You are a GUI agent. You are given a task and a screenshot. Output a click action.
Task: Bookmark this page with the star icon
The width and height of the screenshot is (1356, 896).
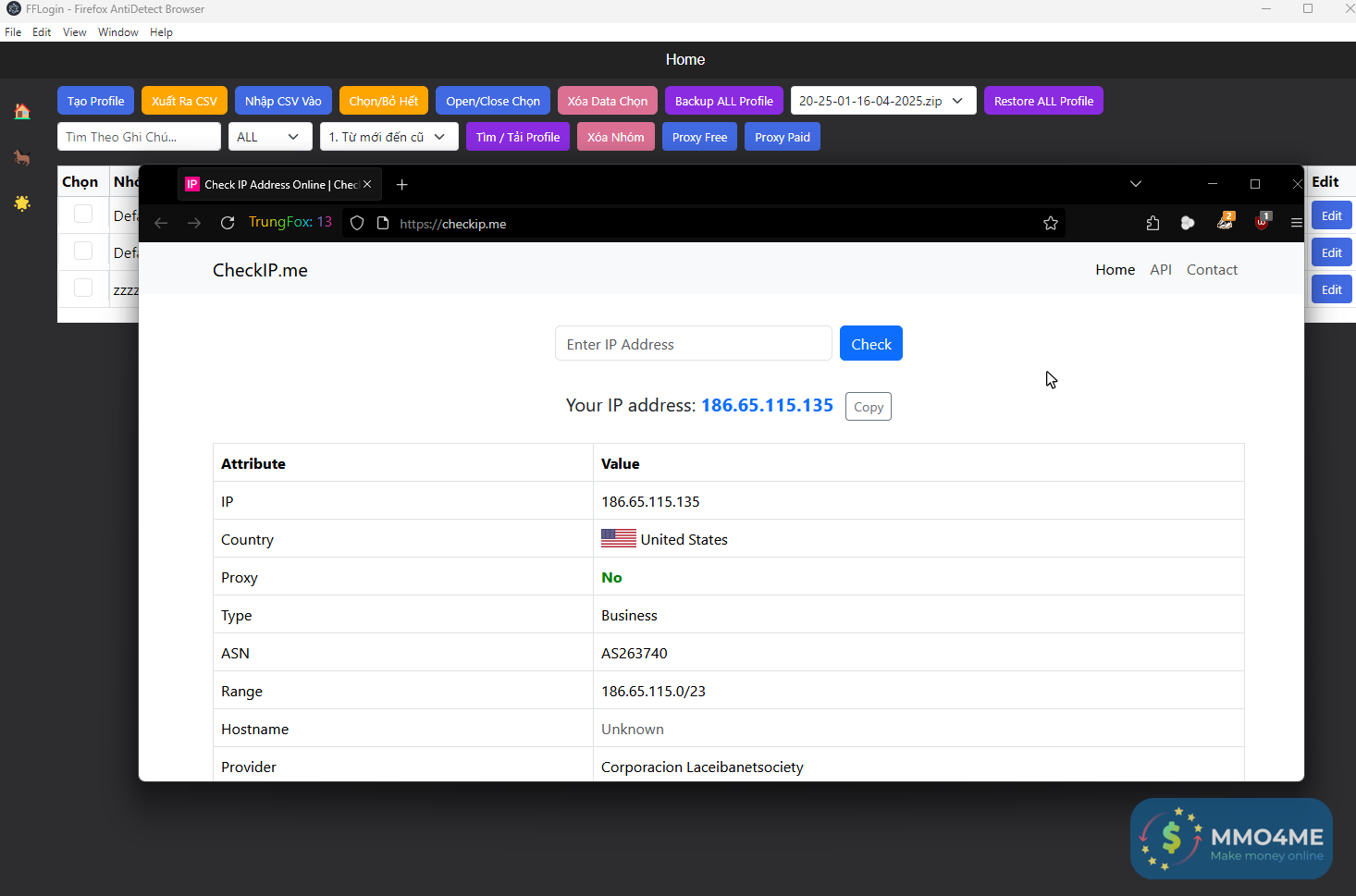(x=1051, y=223)
